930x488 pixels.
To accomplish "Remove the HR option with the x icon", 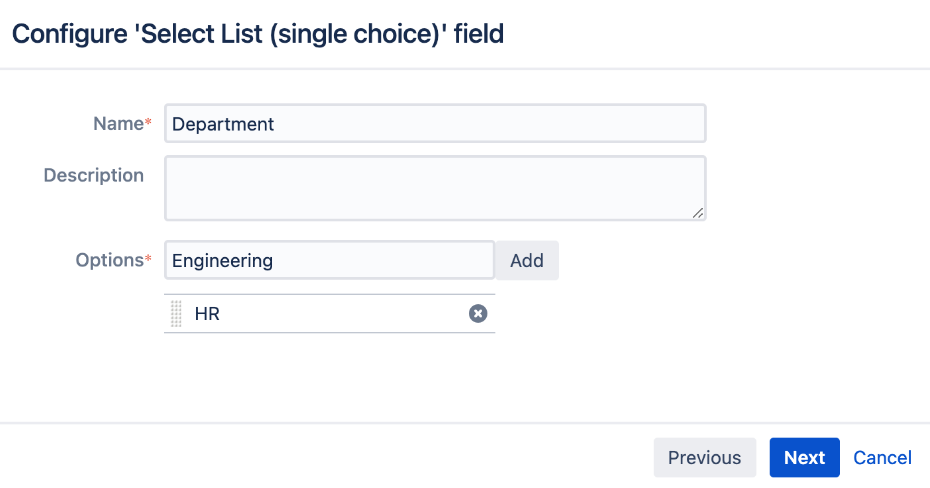I will click(x=478, y=313).
